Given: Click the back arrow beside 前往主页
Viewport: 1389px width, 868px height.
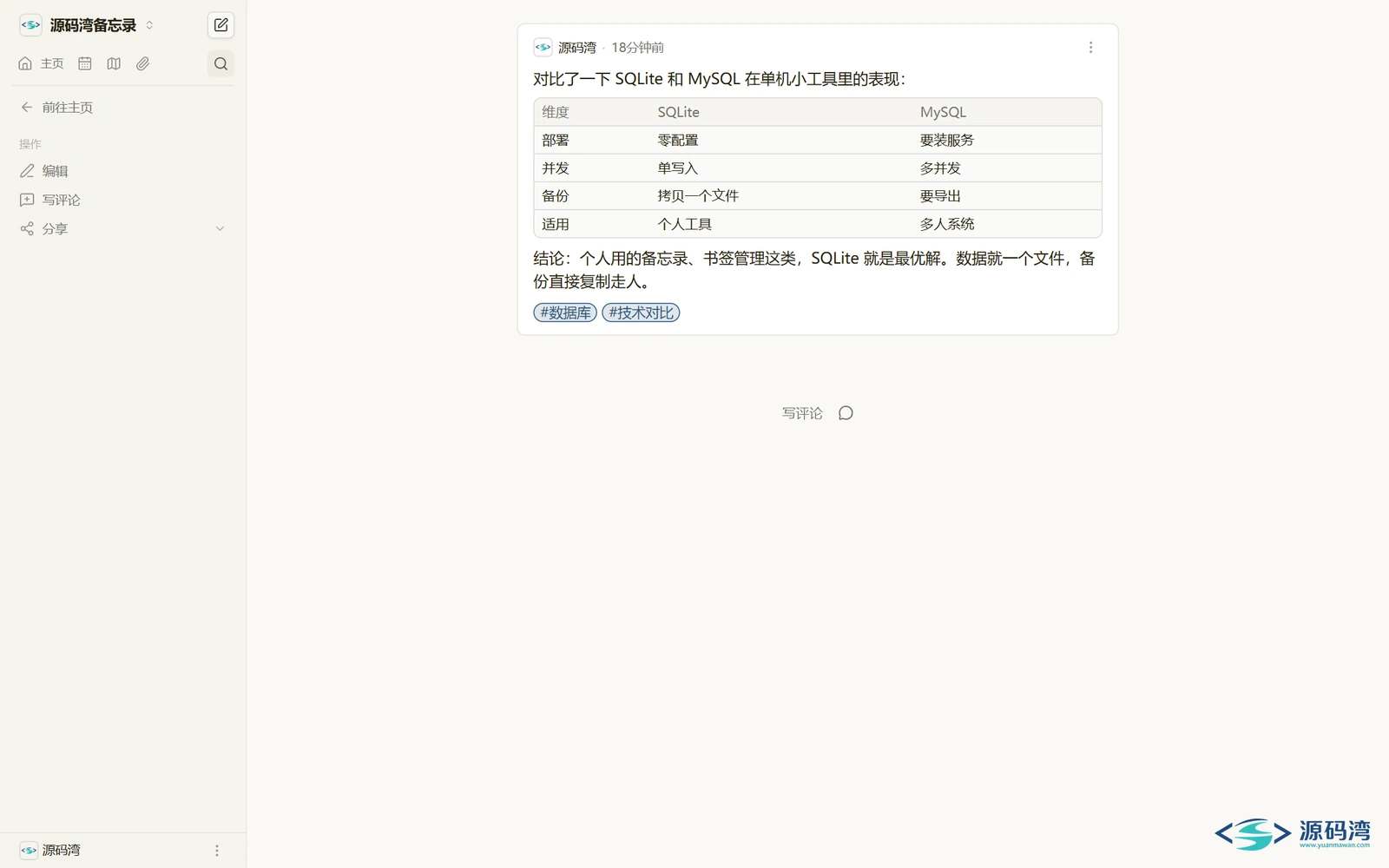Looking at the screenshot, I should (27, 108).
